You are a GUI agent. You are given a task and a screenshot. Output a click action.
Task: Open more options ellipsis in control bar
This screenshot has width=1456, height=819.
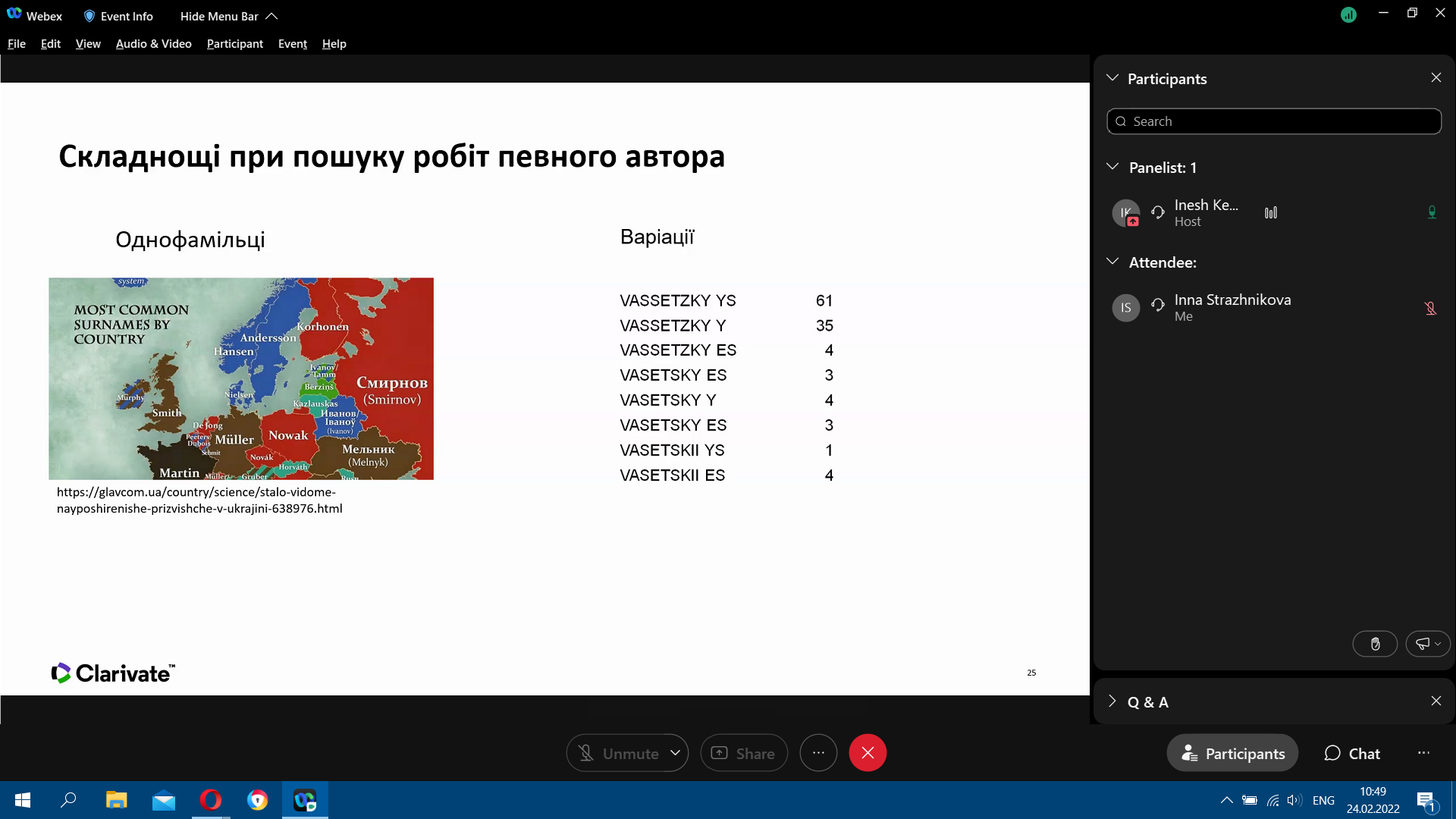pos(818,753)
